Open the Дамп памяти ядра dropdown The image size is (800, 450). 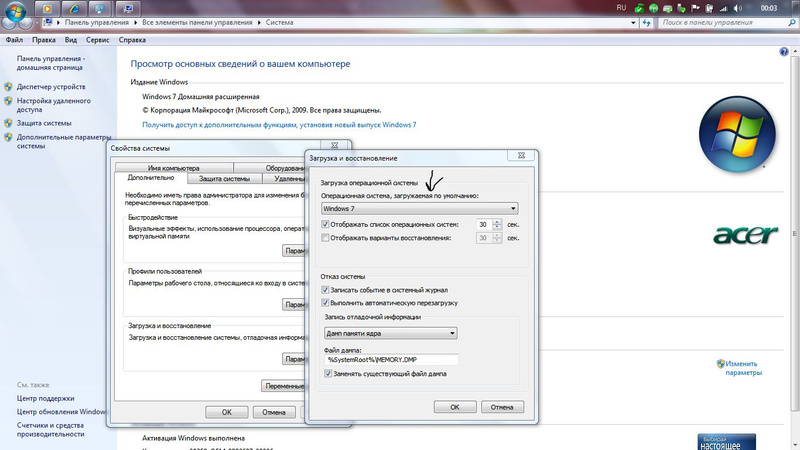390,333
